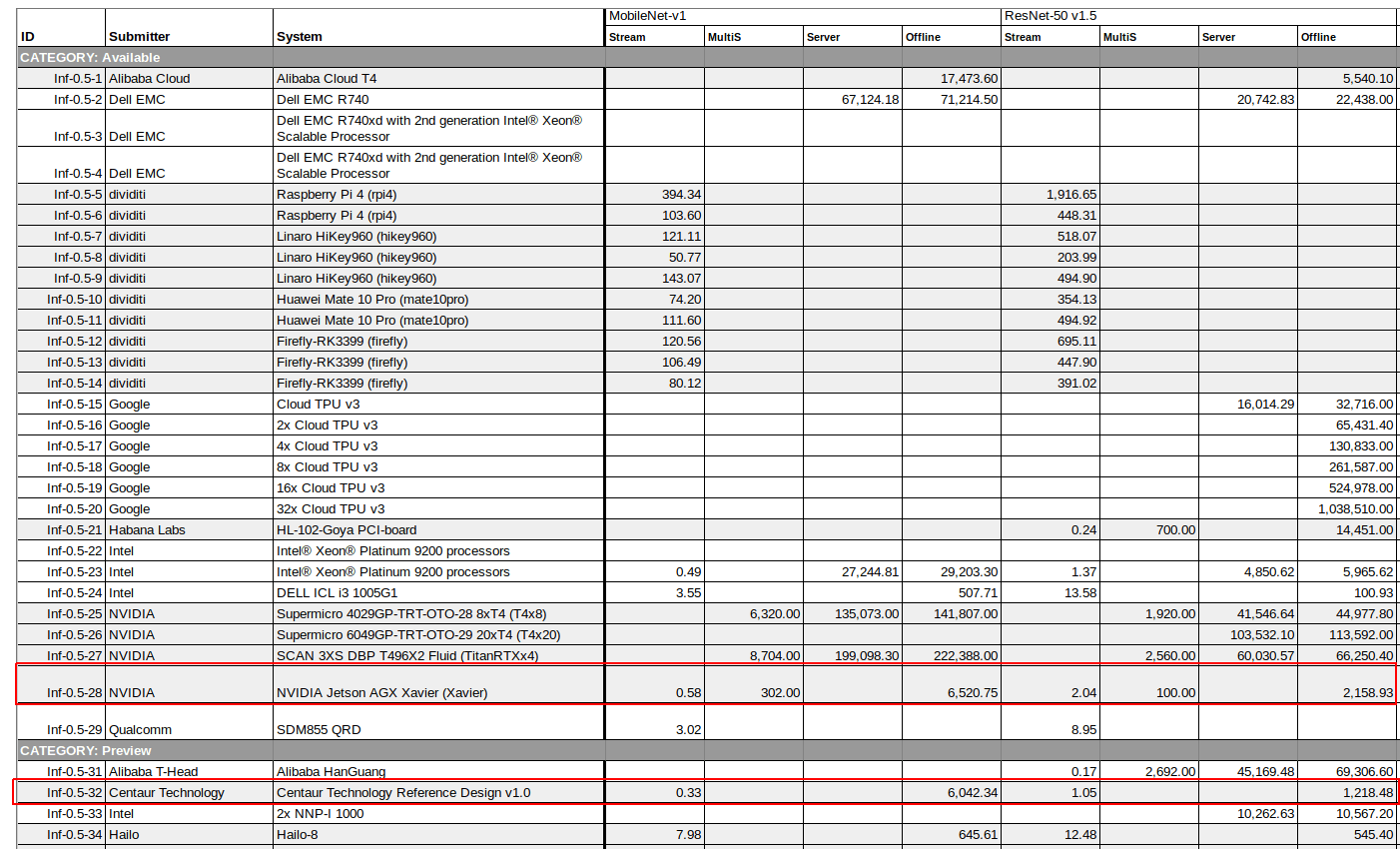Select the value 6,520.75
This screenshot has width=1400, height=849.
coord(973,693)
